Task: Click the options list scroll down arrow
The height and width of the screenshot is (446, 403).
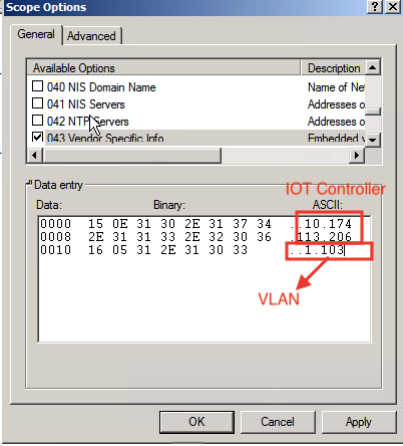Action: click(373, 139)
